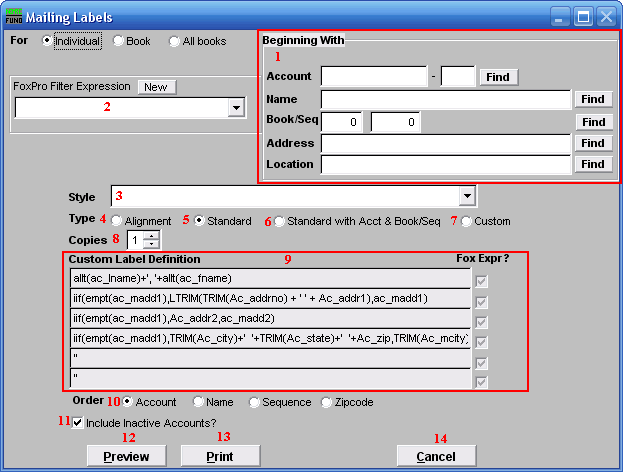Image resolution: width=623 pixels, height=472 pixels.
Task: Click New FoxPro filter expression button
Action: [x=156, y=87]
